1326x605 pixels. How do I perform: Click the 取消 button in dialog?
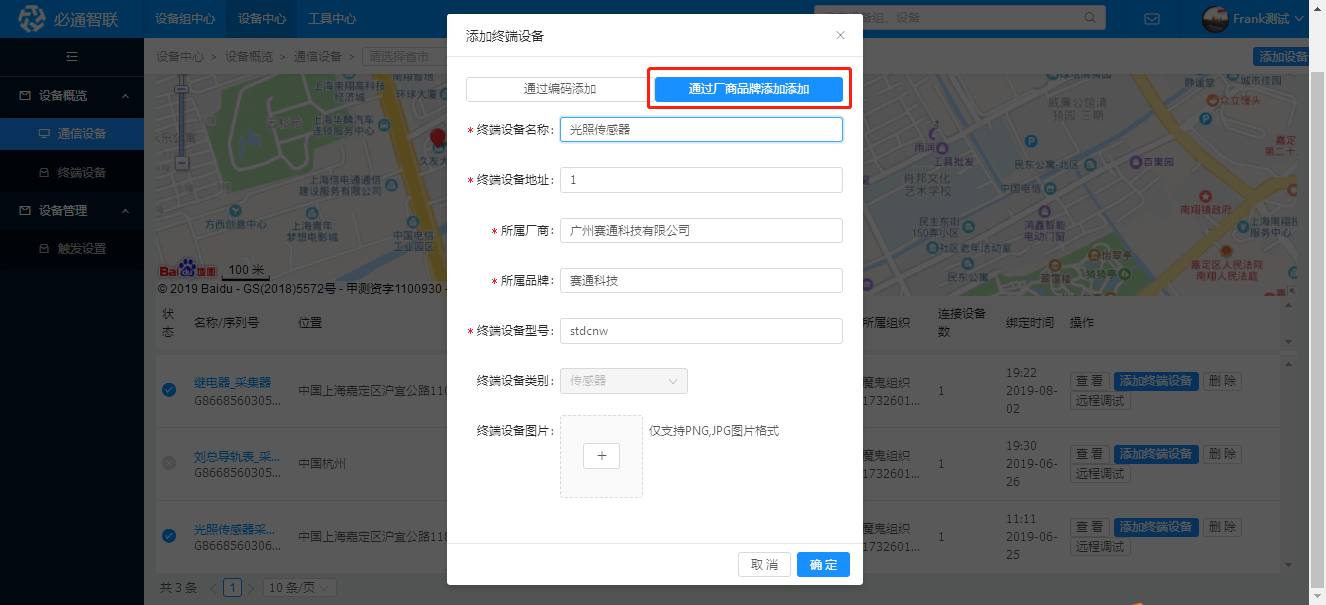[x=764, y=565]
